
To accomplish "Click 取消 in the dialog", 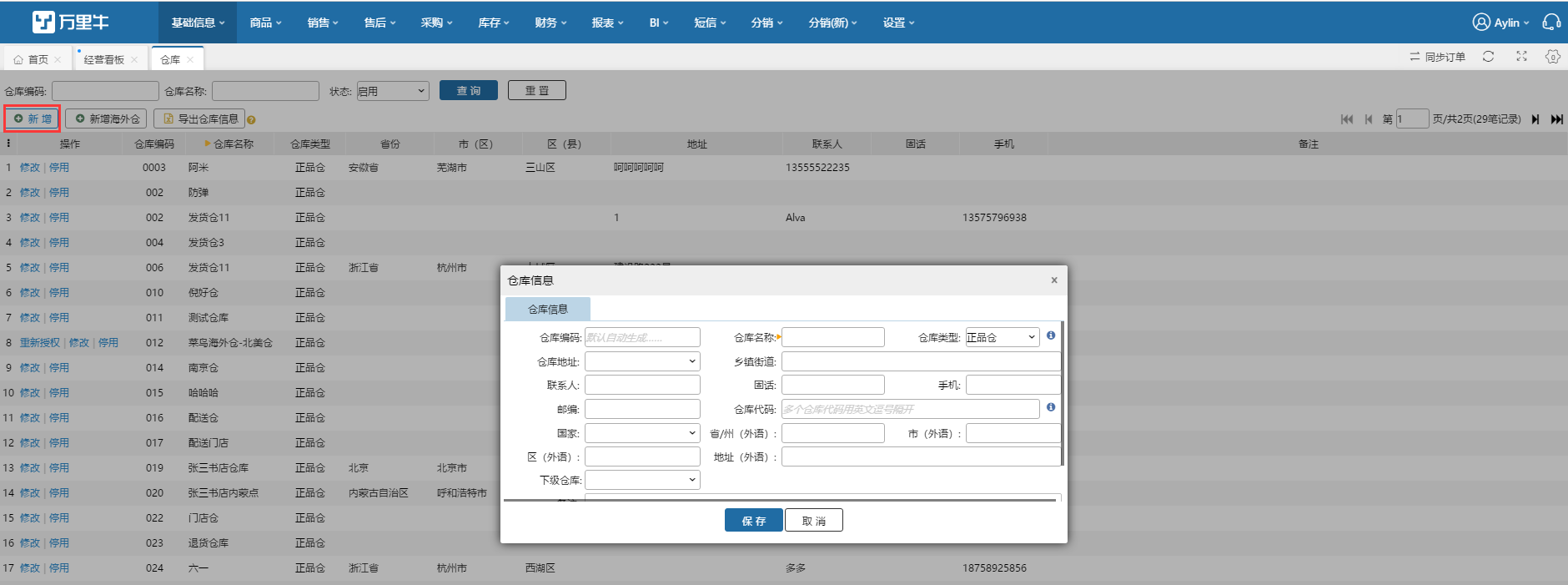I will 814,520.
